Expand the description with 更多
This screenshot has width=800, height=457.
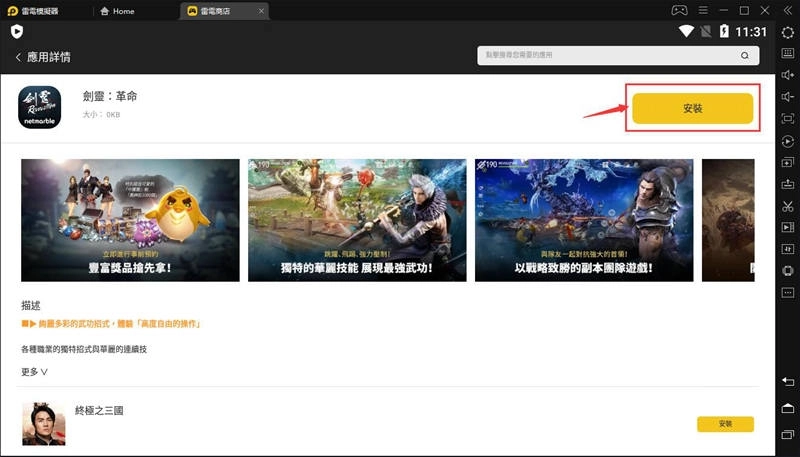point(34,372)
